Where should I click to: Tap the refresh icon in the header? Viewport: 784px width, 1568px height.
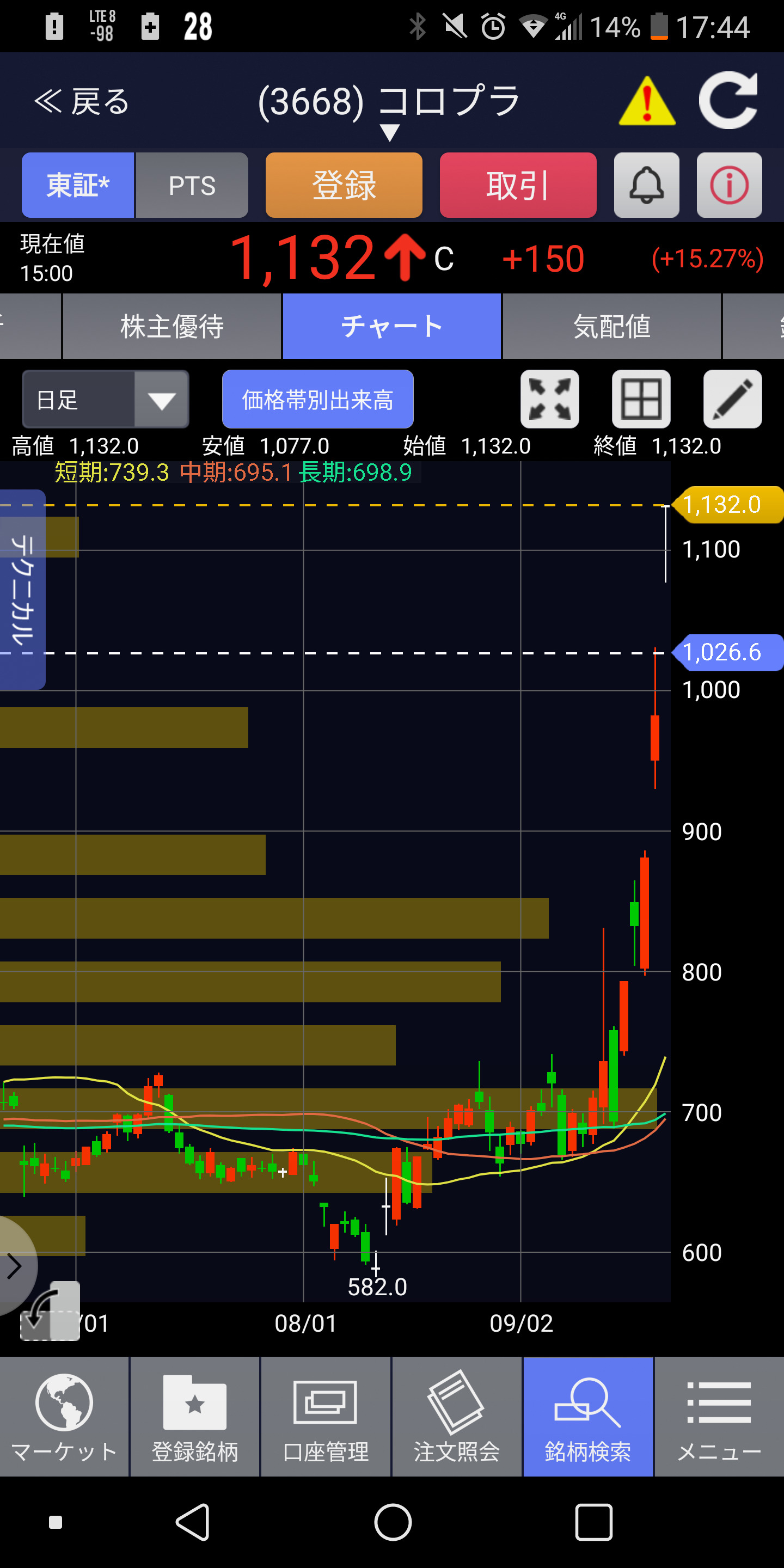click(728, 100)
